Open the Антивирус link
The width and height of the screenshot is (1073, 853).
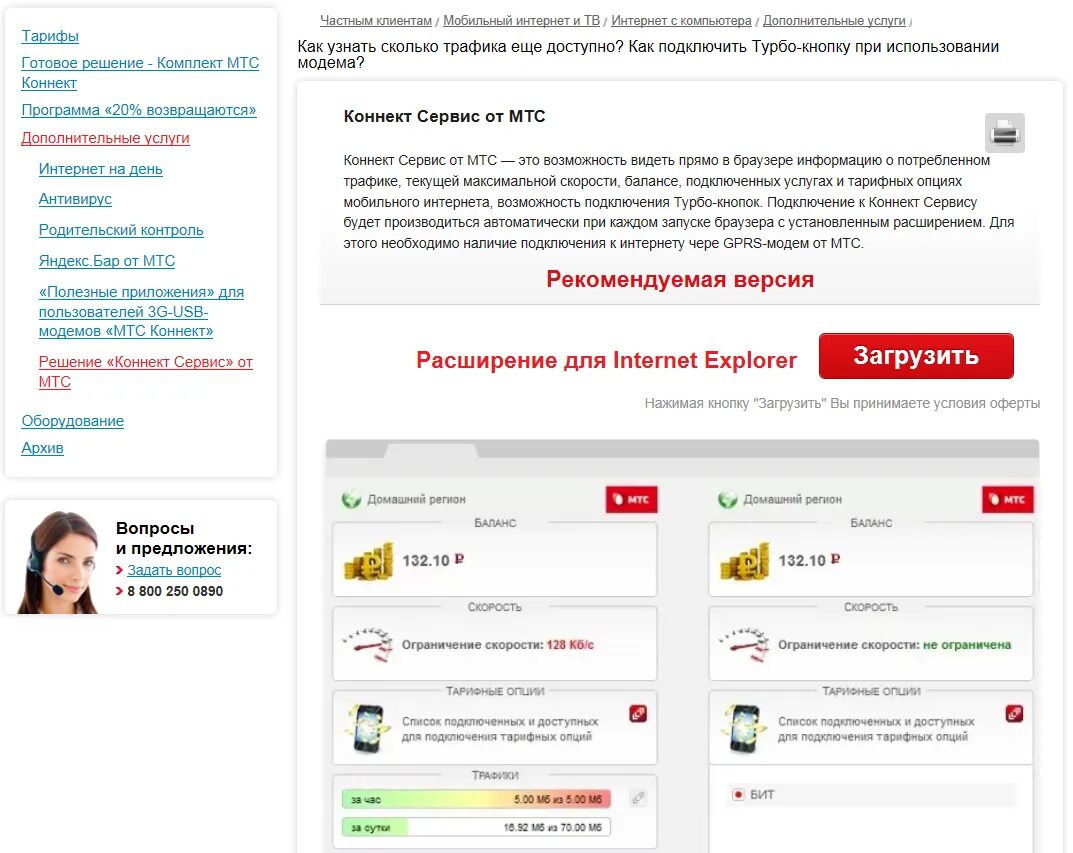click(x=75, y=199)
